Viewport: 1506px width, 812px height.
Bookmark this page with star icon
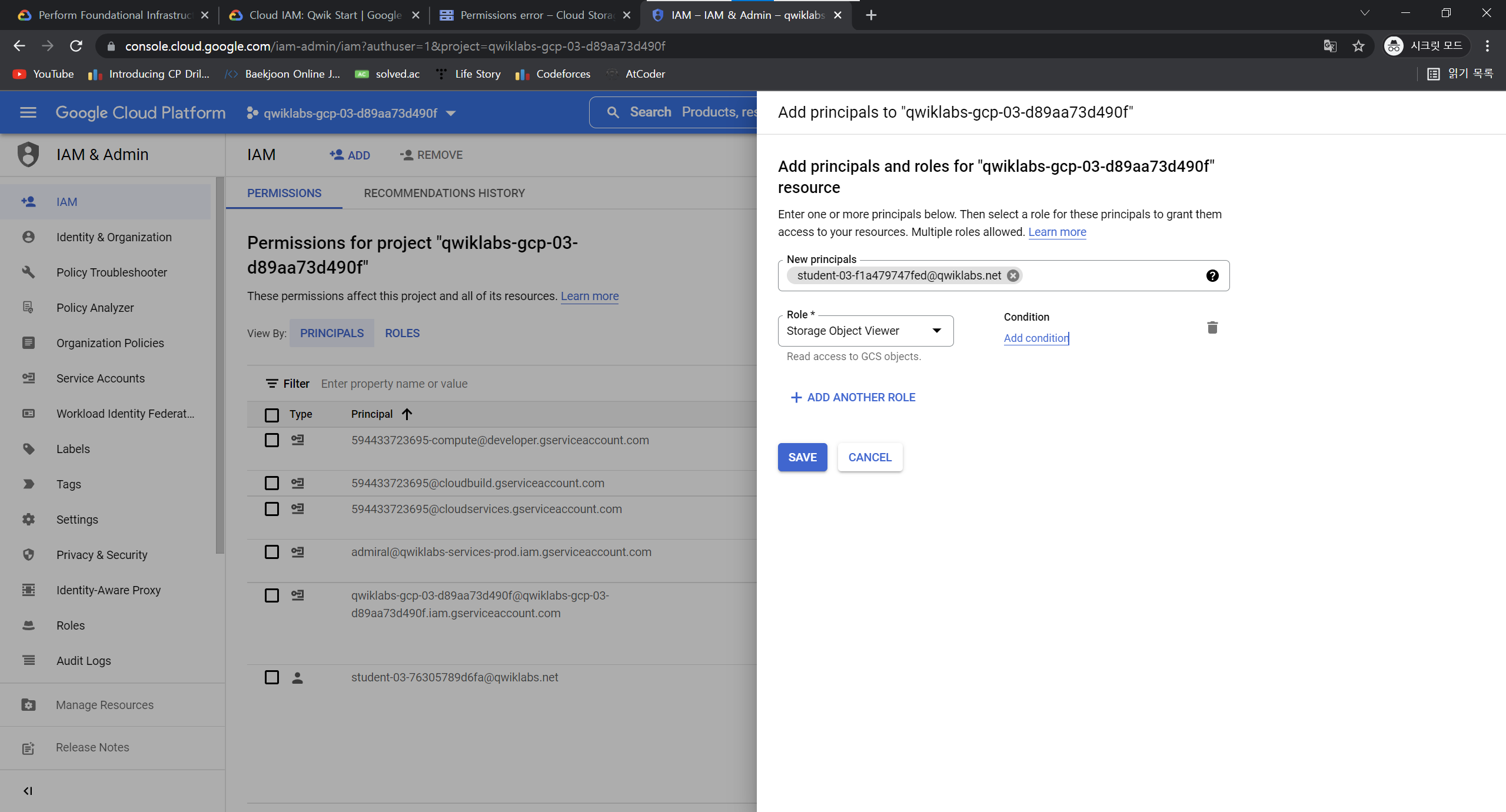(x=1358, y=46)
